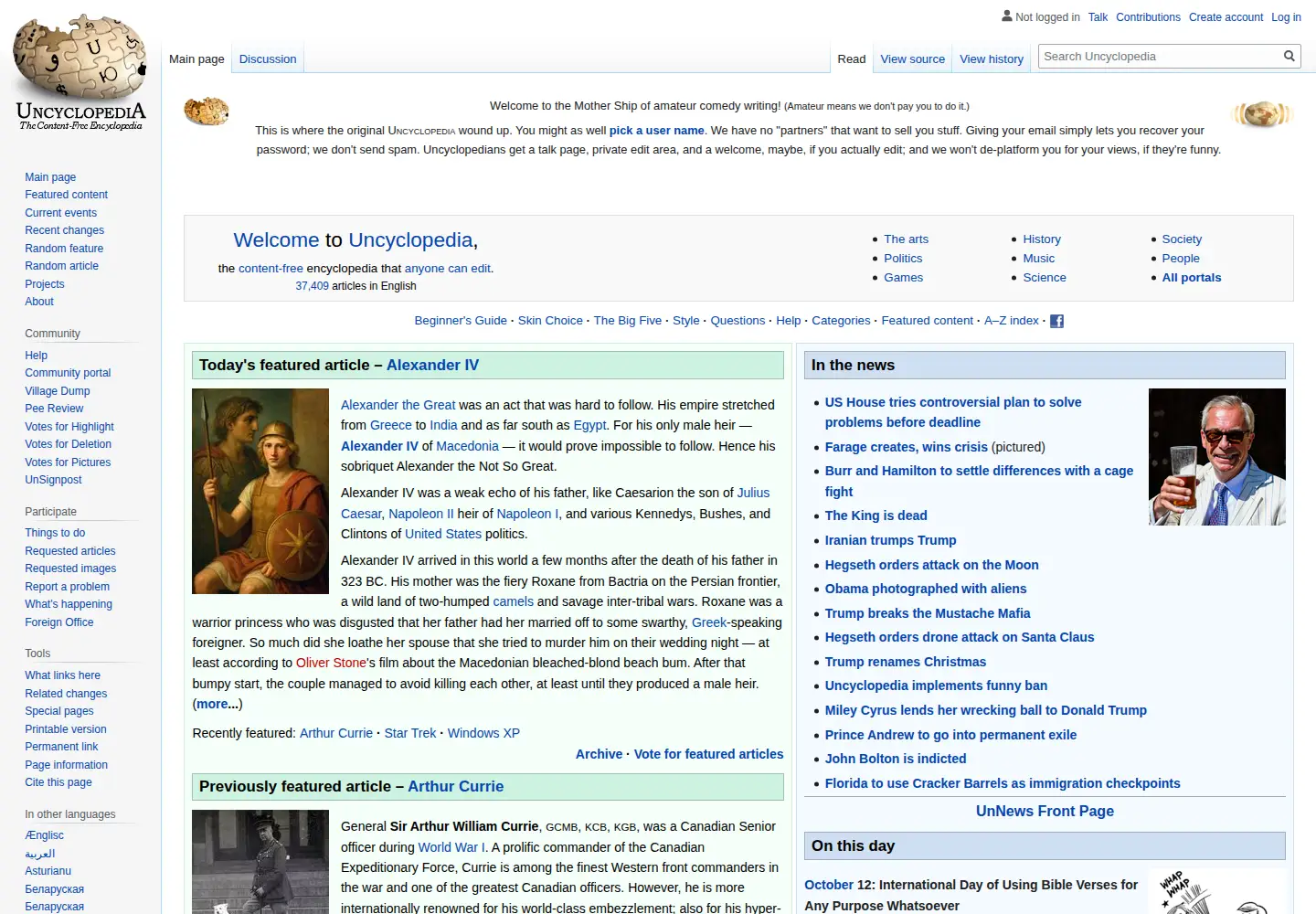Open the Beginner's Guide link

tap(461, 321)
